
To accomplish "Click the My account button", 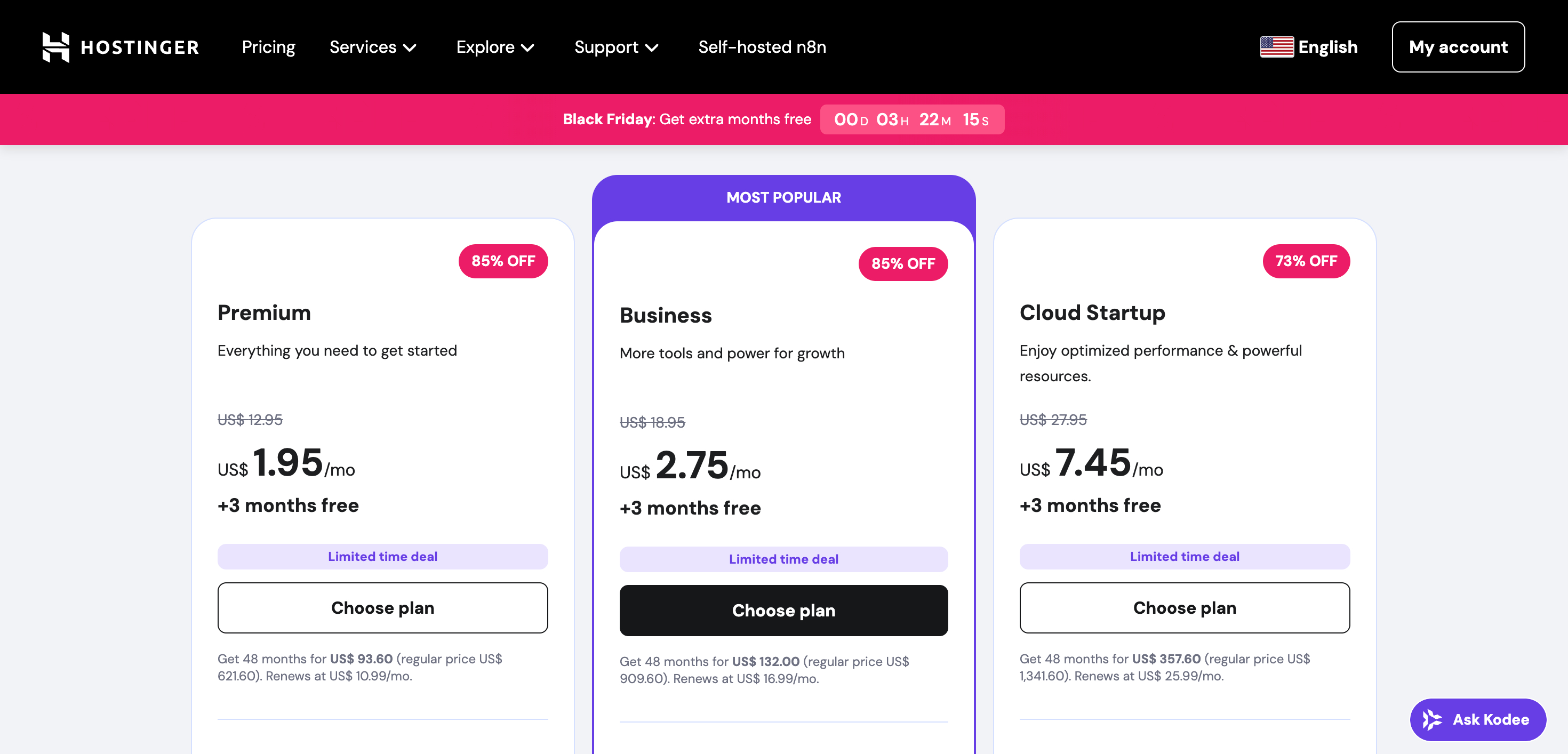I will click(x=1459, y=46).
